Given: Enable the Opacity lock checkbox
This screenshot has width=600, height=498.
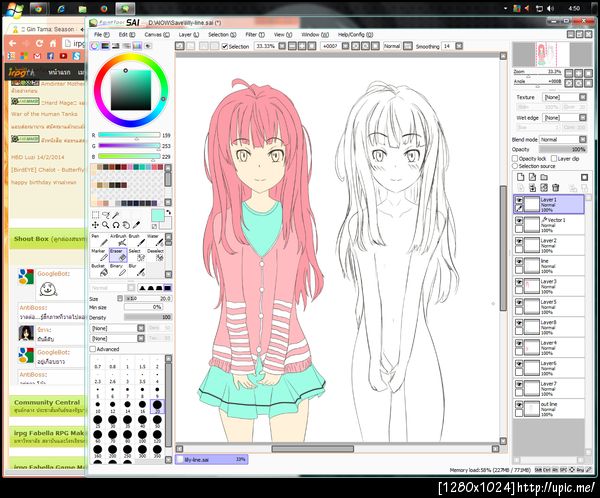Looking at the screenshot, I should (x=515, y=158).
